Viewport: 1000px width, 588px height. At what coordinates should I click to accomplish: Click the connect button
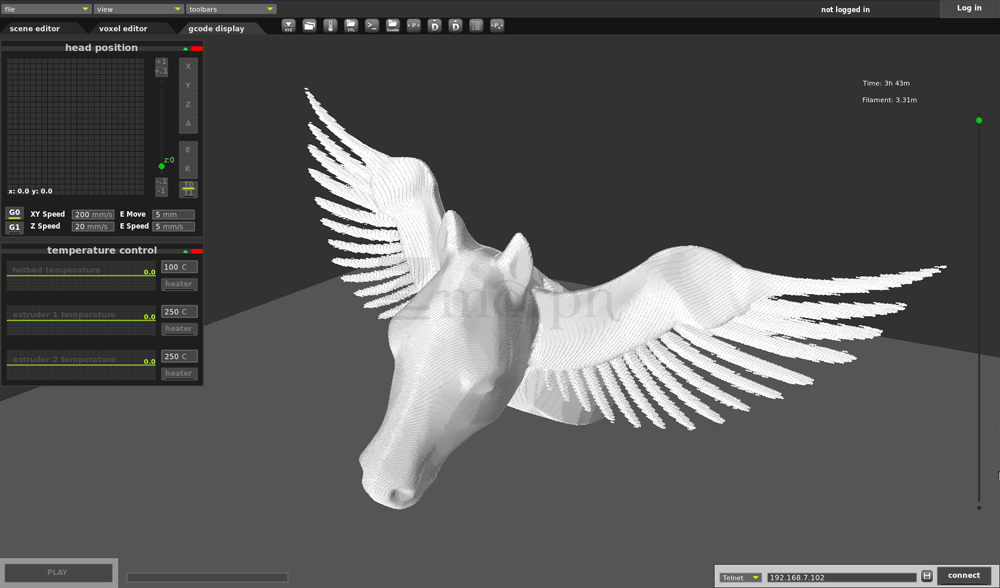[x=964, y=575]
